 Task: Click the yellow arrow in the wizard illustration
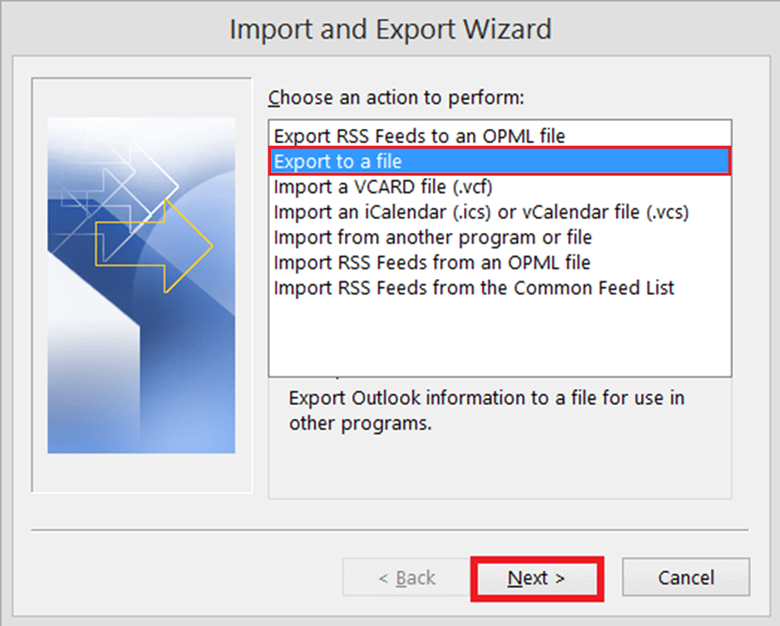pos(154,246)
